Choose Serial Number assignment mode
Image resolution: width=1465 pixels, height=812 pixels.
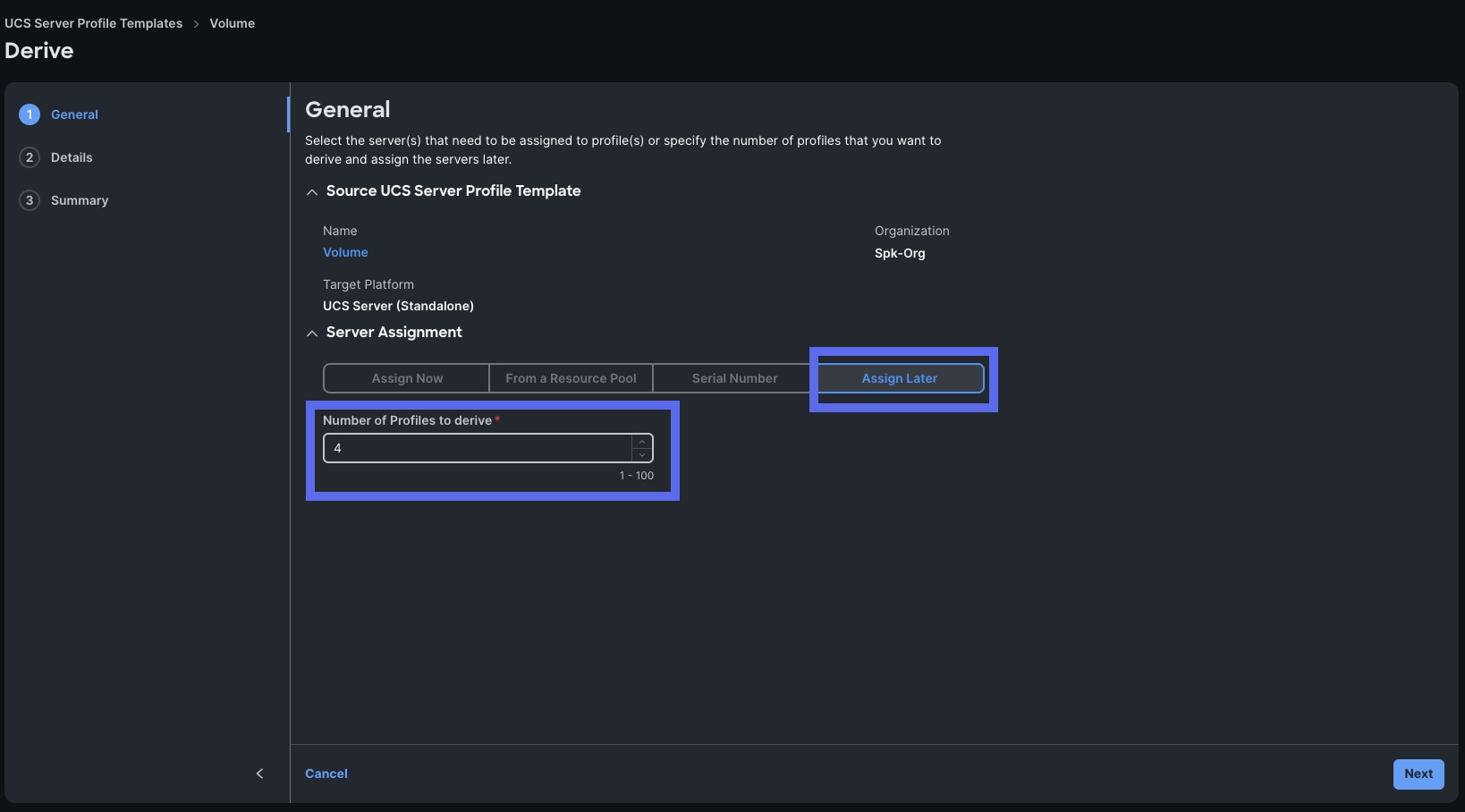[734, 378]
